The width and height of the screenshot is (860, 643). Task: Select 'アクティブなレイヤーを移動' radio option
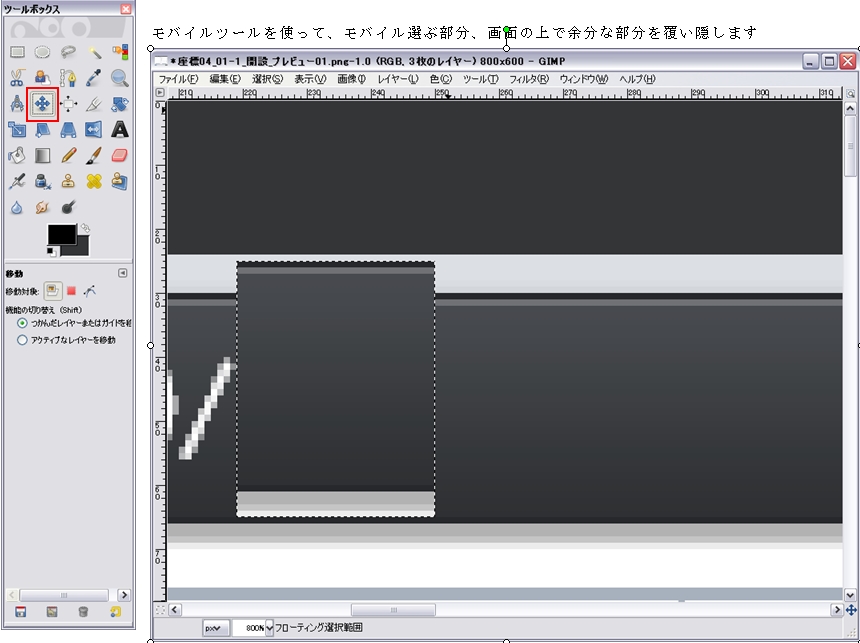click(x=22, y=340)
